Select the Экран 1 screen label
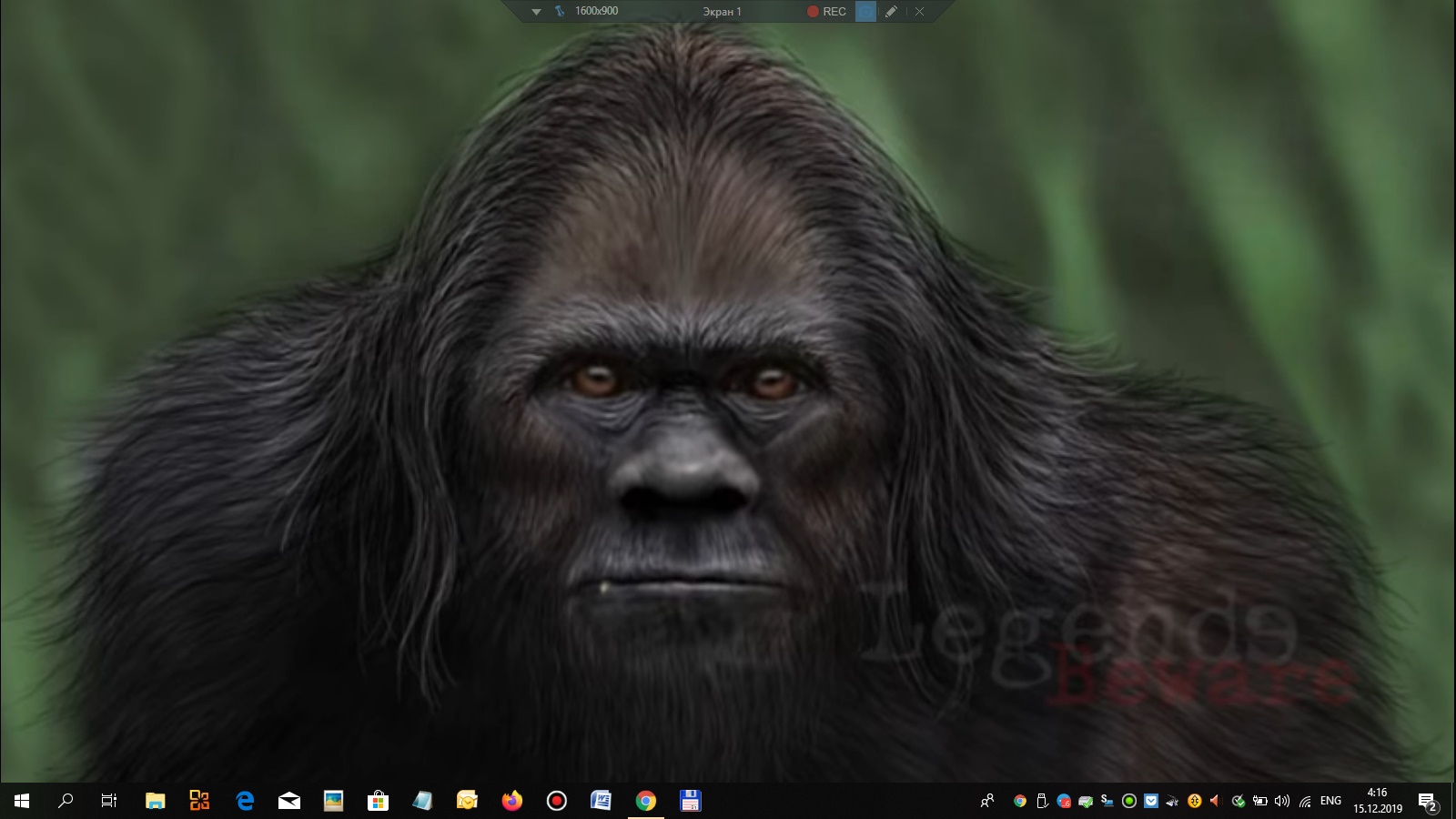 coord(722,12)
